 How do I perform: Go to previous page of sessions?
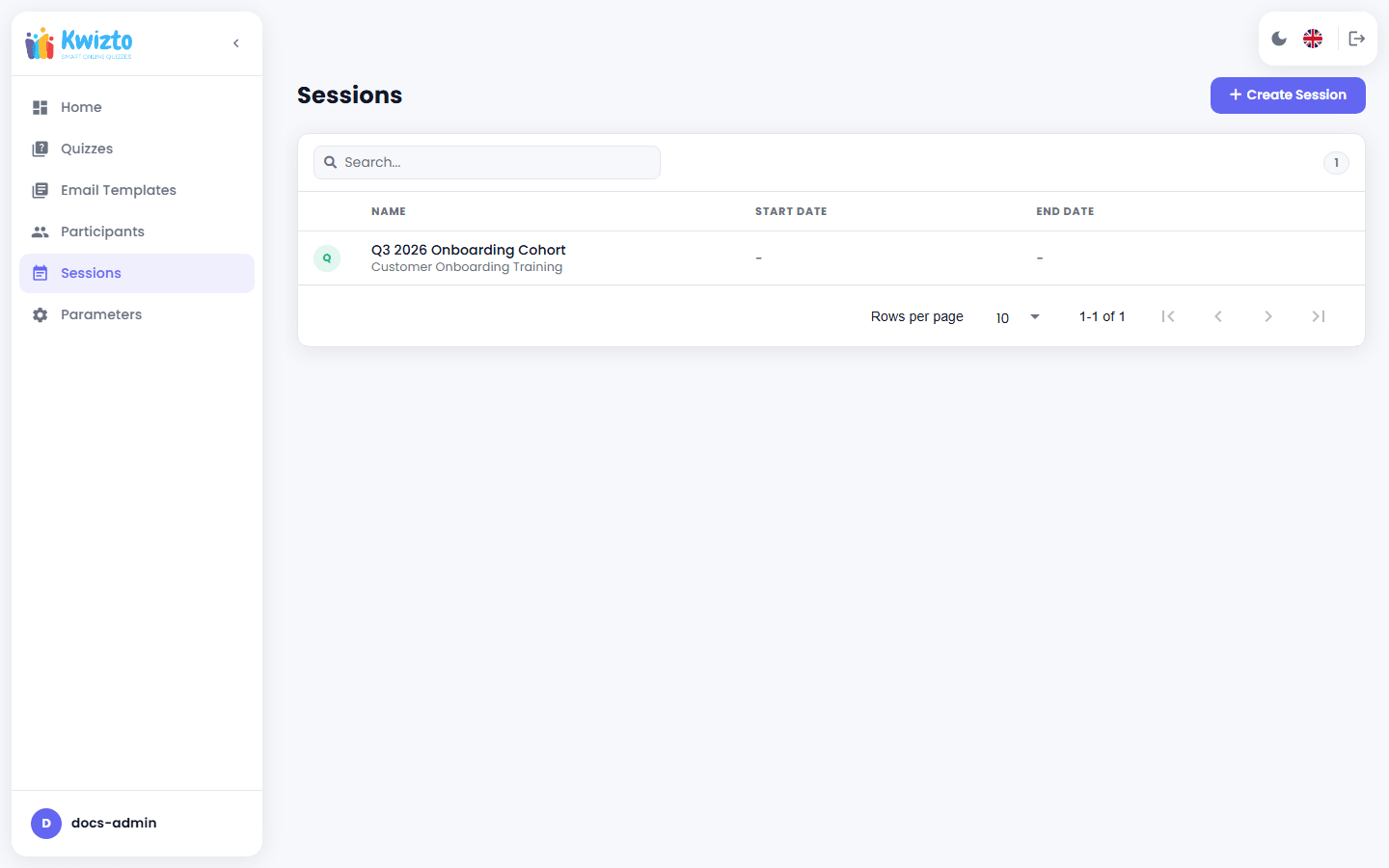[1218, 316]
